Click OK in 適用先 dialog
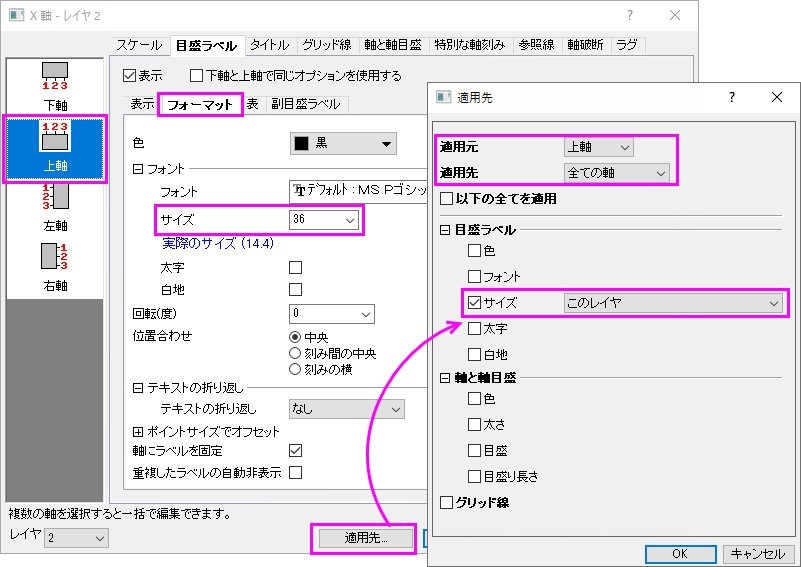The width and height of the screenshot is (801, 567). (x=680, y=554)
